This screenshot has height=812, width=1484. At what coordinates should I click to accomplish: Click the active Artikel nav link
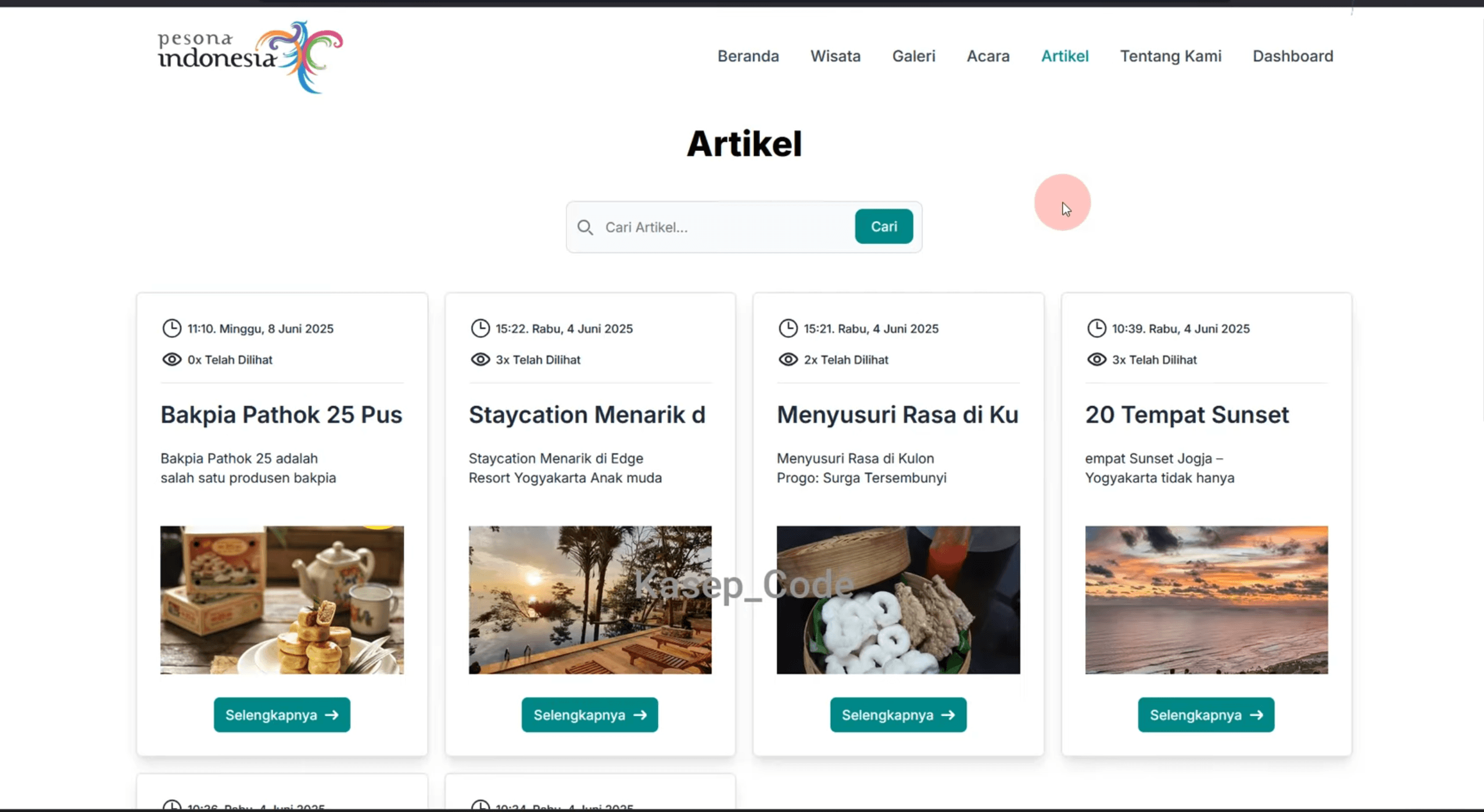point(1064,56)
